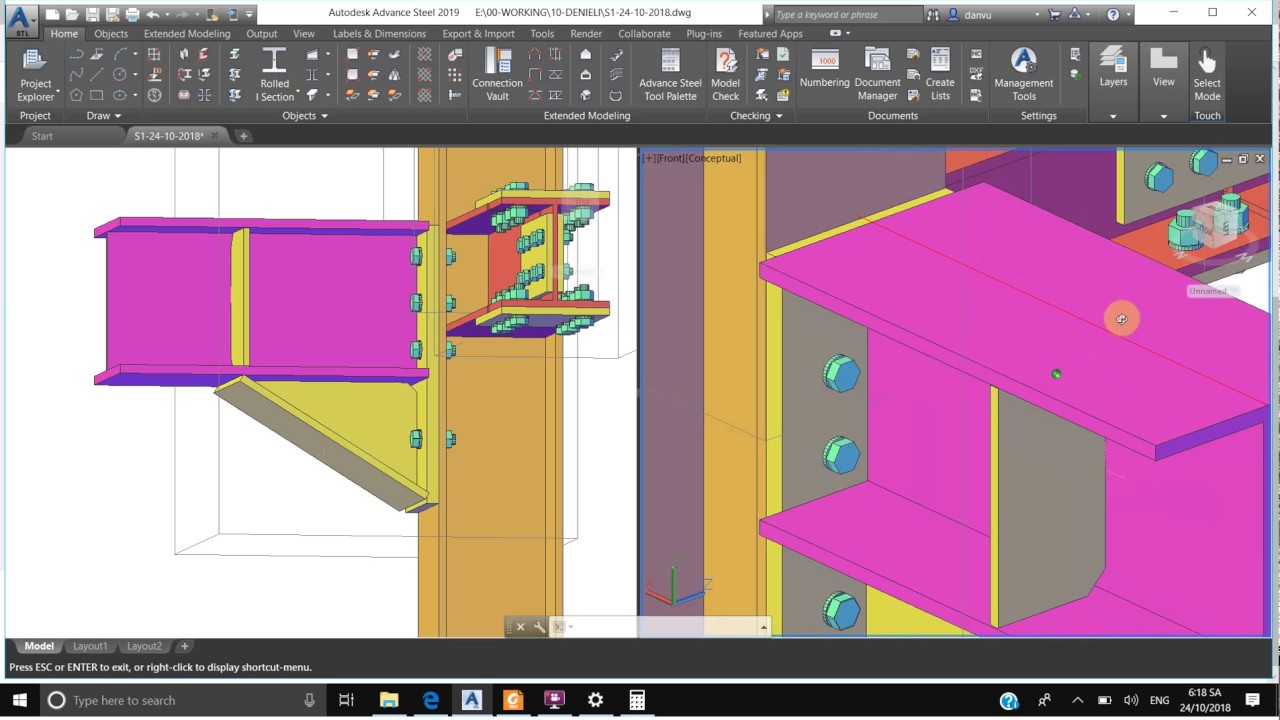Click the Save As icon

point(112,14)
